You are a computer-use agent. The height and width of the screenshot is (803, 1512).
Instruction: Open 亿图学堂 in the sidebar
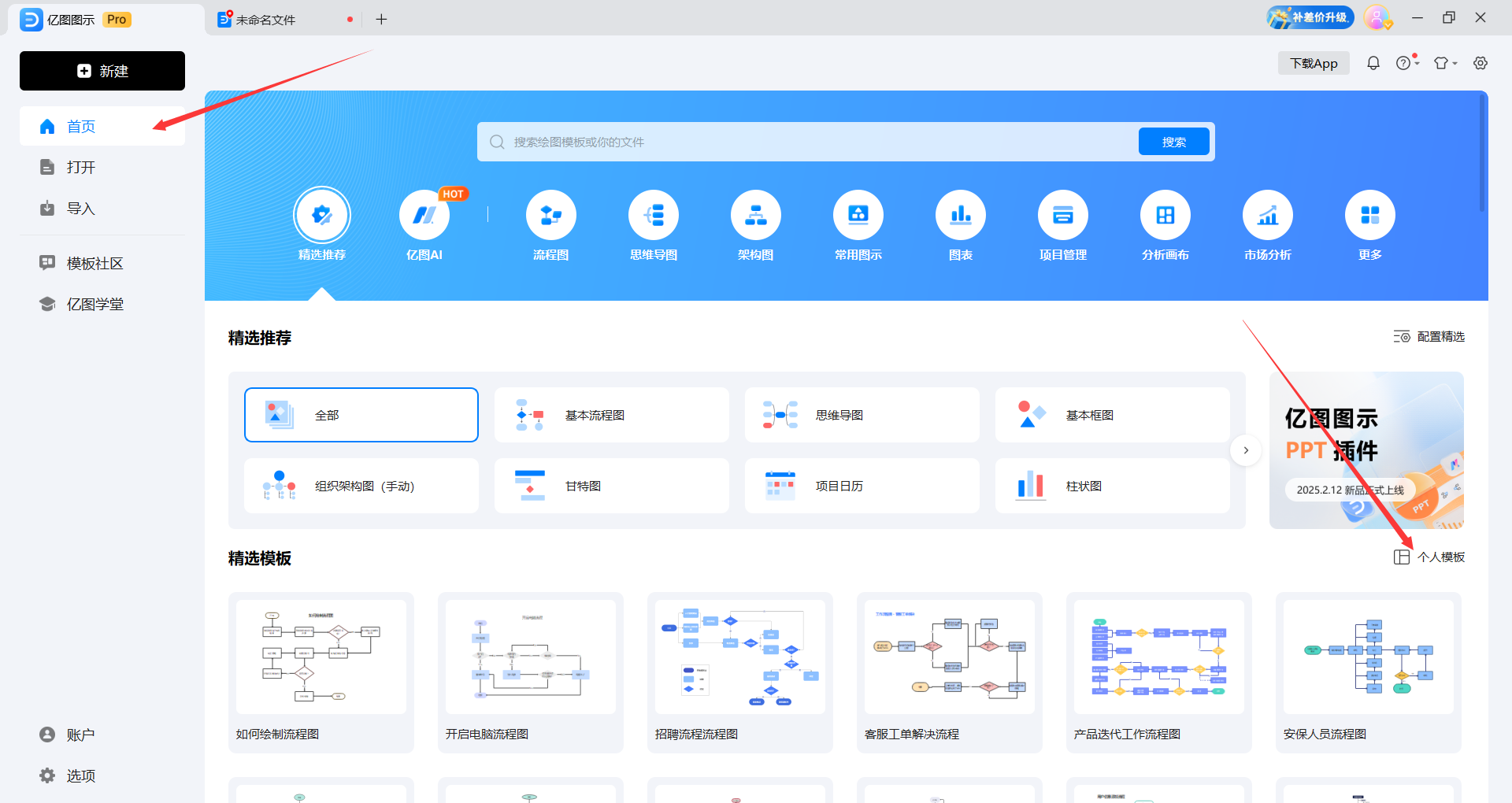102,304
